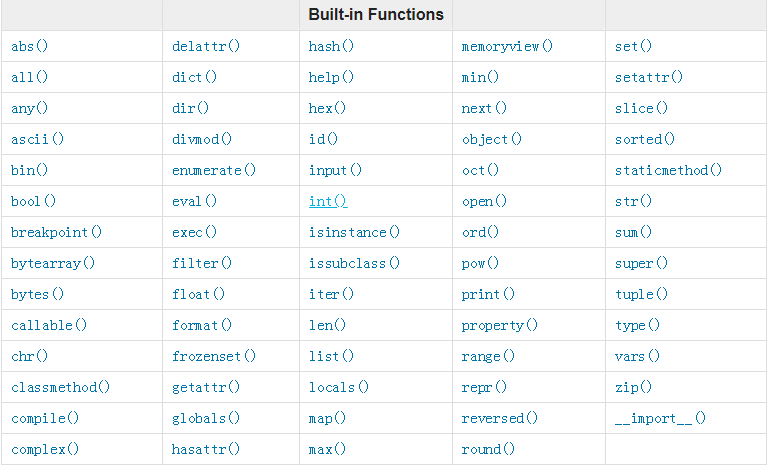Click the reversed() link
Viewport: 767px width, 466px height.
point(499,418)
